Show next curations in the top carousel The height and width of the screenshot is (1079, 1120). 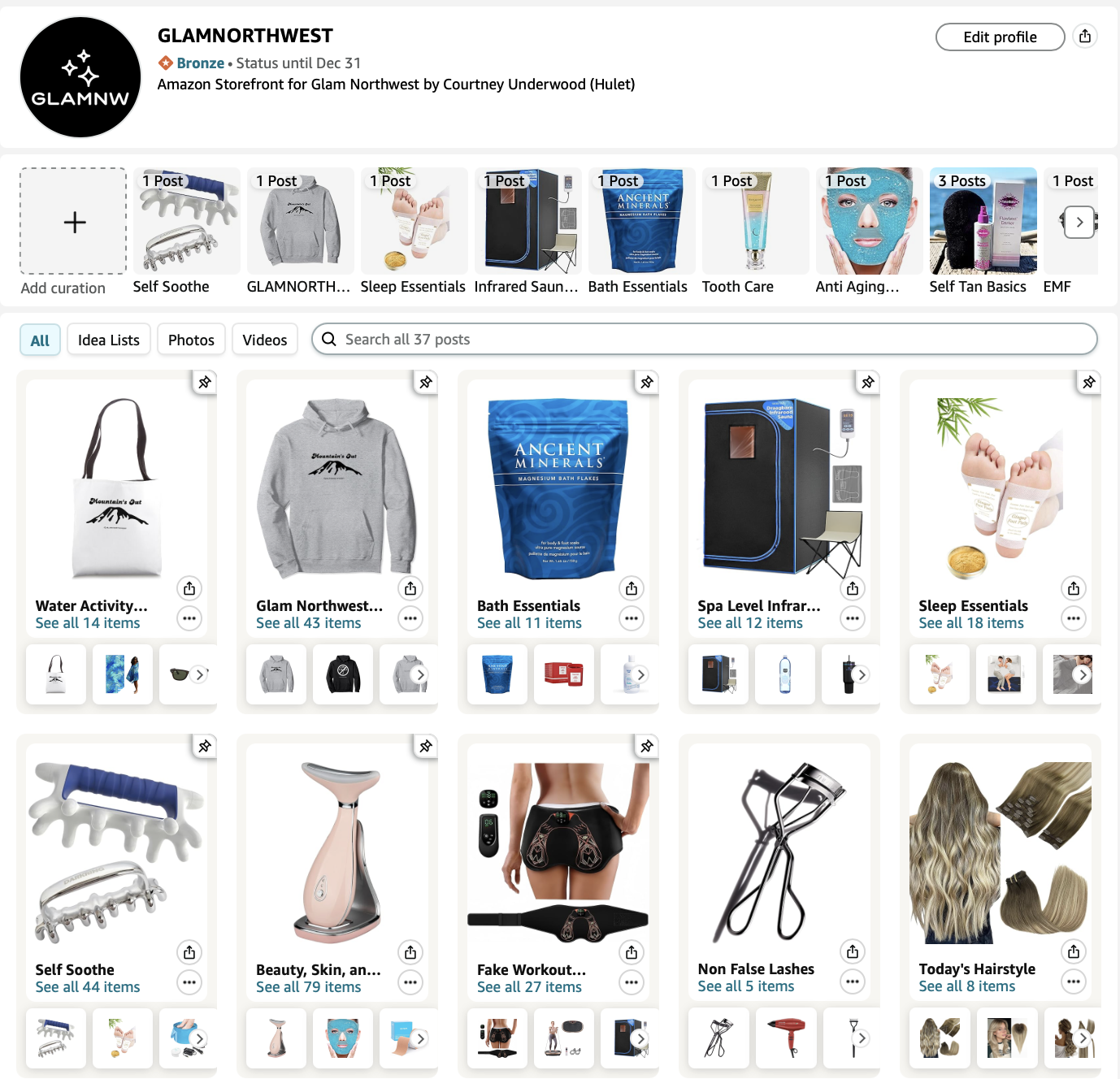(1079, 222)
